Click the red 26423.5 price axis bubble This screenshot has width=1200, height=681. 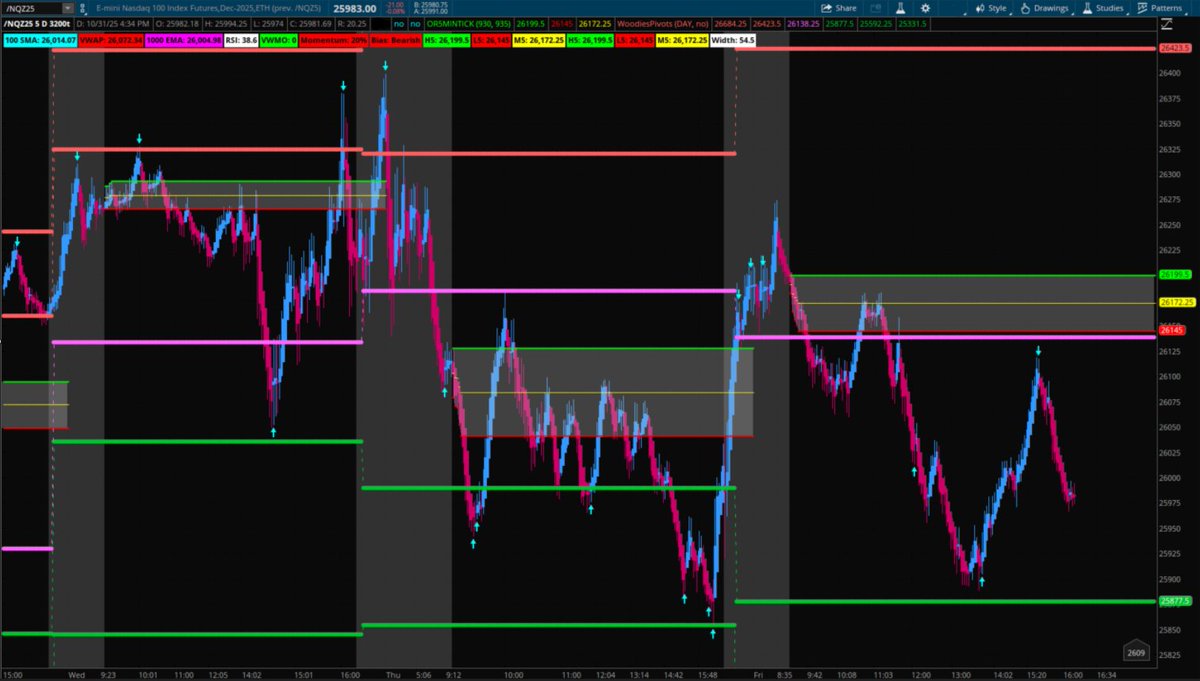(1173, 47)
